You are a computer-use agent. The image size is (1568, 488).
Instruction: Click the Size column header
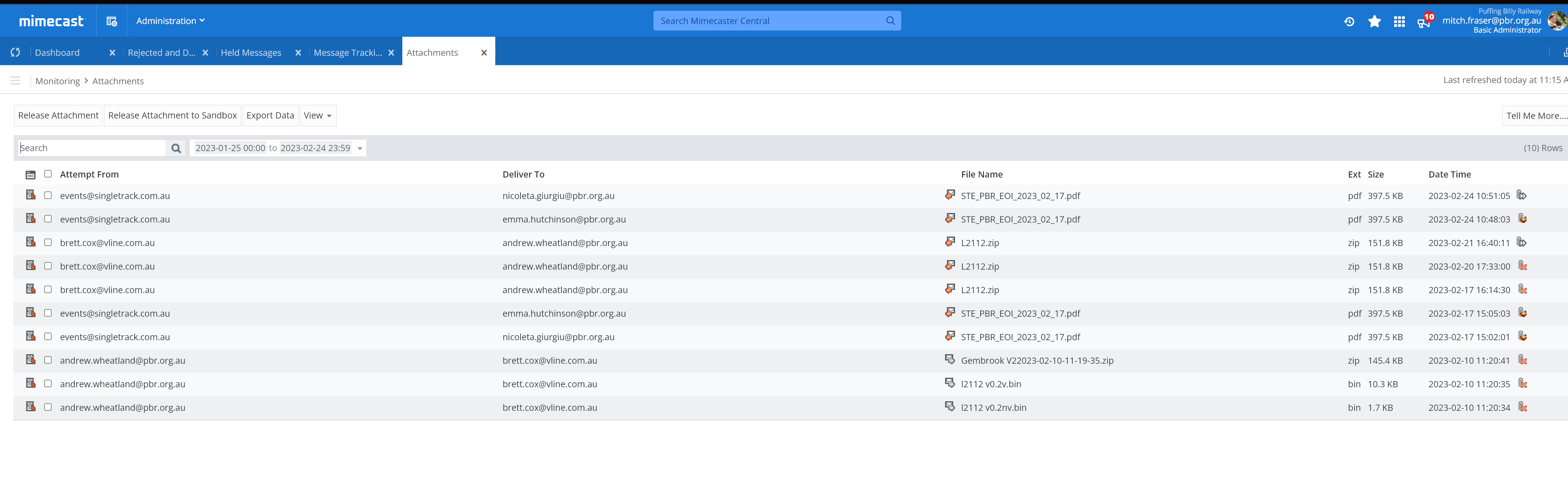[1376, 175]
